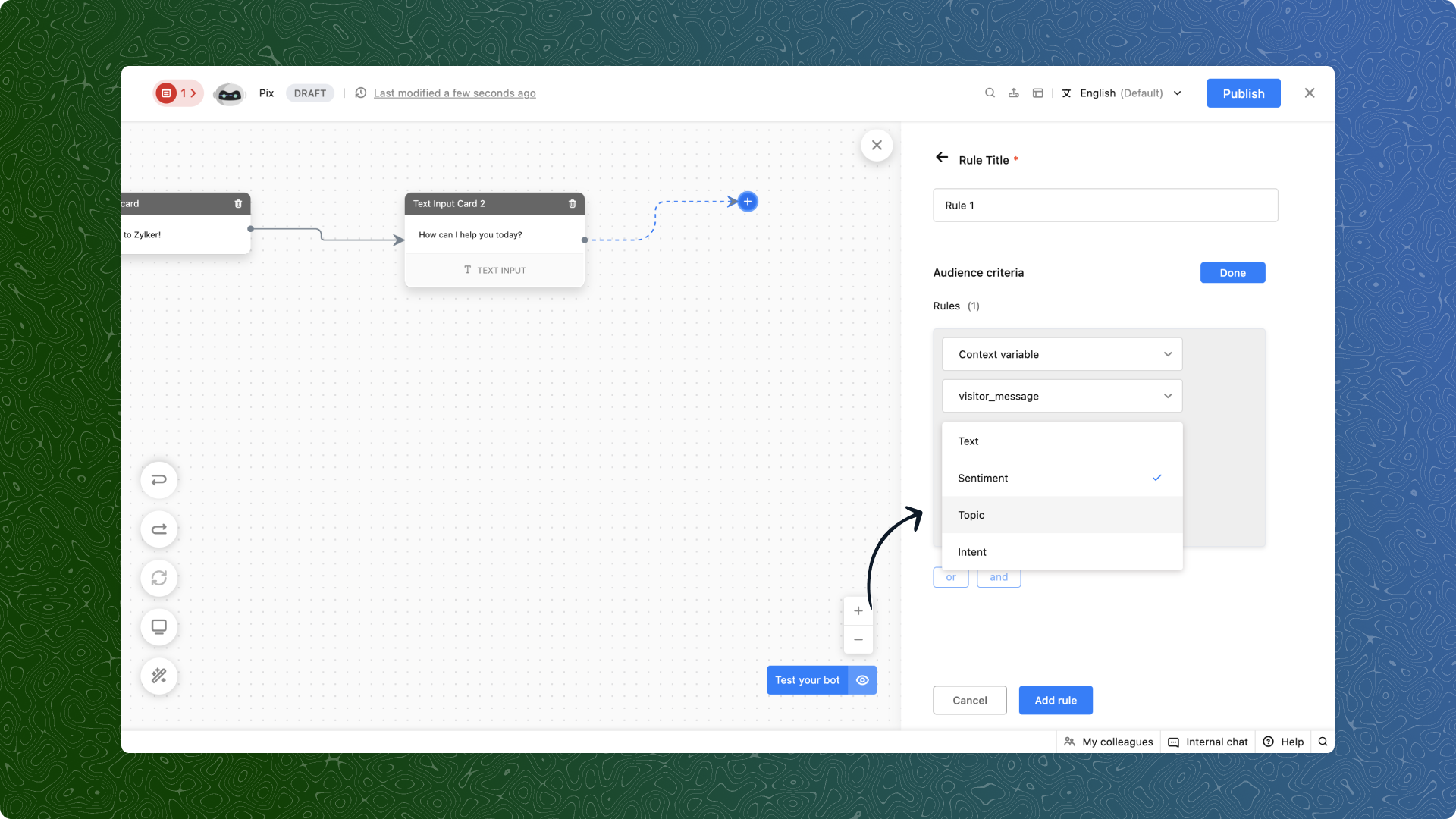This screenshot has height=819, width=1456.
Task: Open the visitor_message dropdown
Action: click(x=1062, y=396)
